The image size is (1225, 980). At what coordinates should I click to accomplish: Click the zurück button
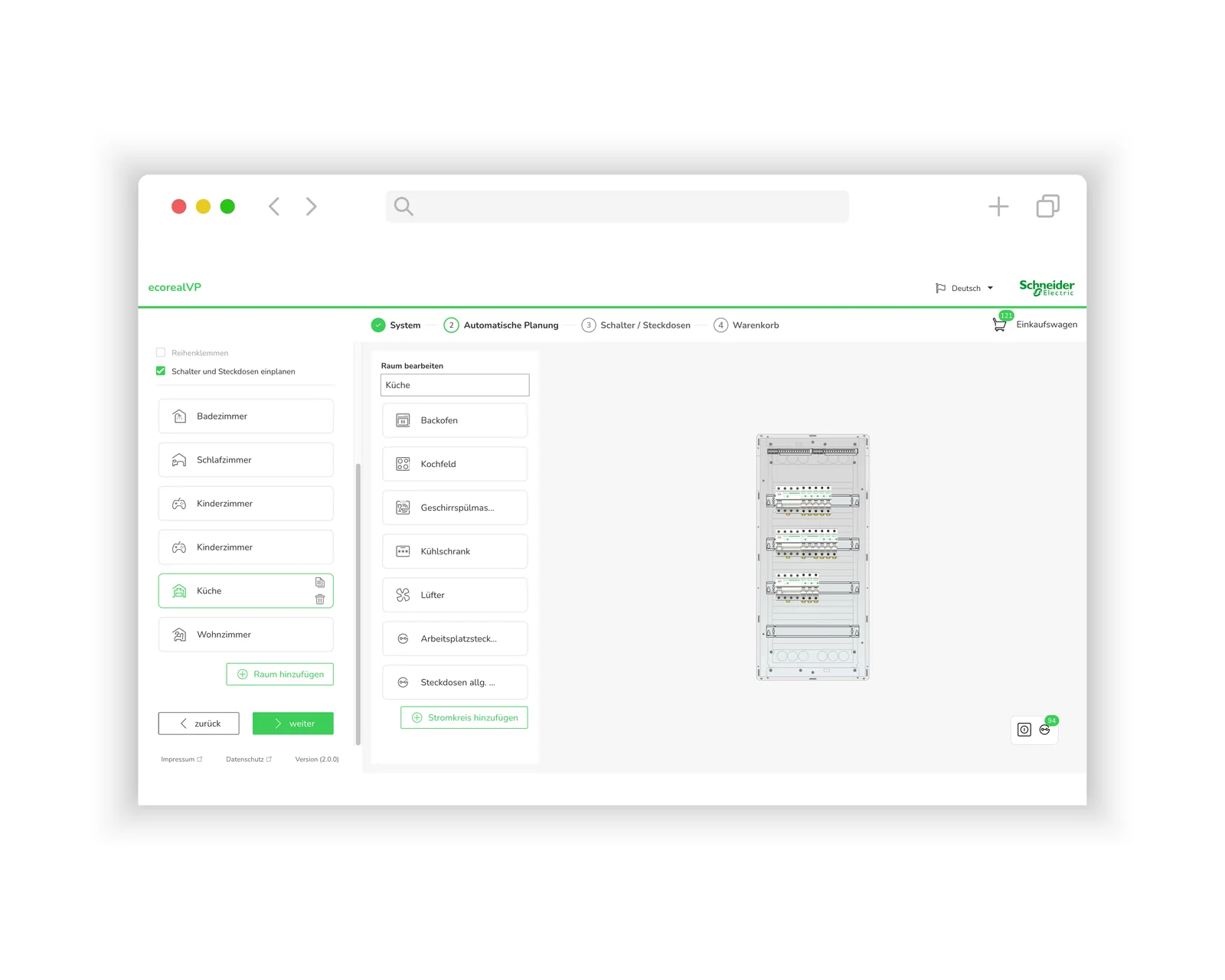[199, 724]
